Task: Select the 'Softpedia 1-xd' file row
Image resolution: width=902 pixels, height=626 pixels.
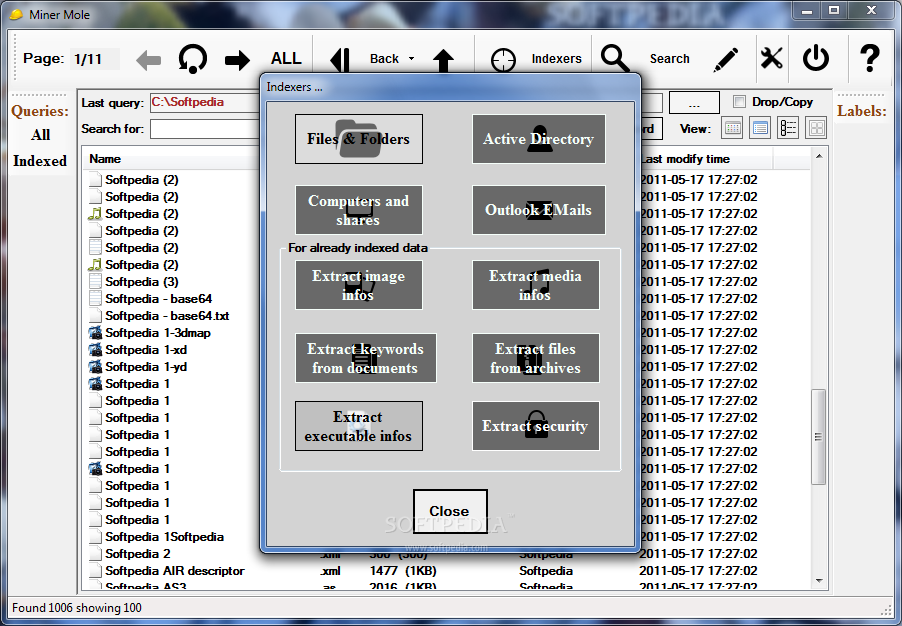Action: (146, 350)
